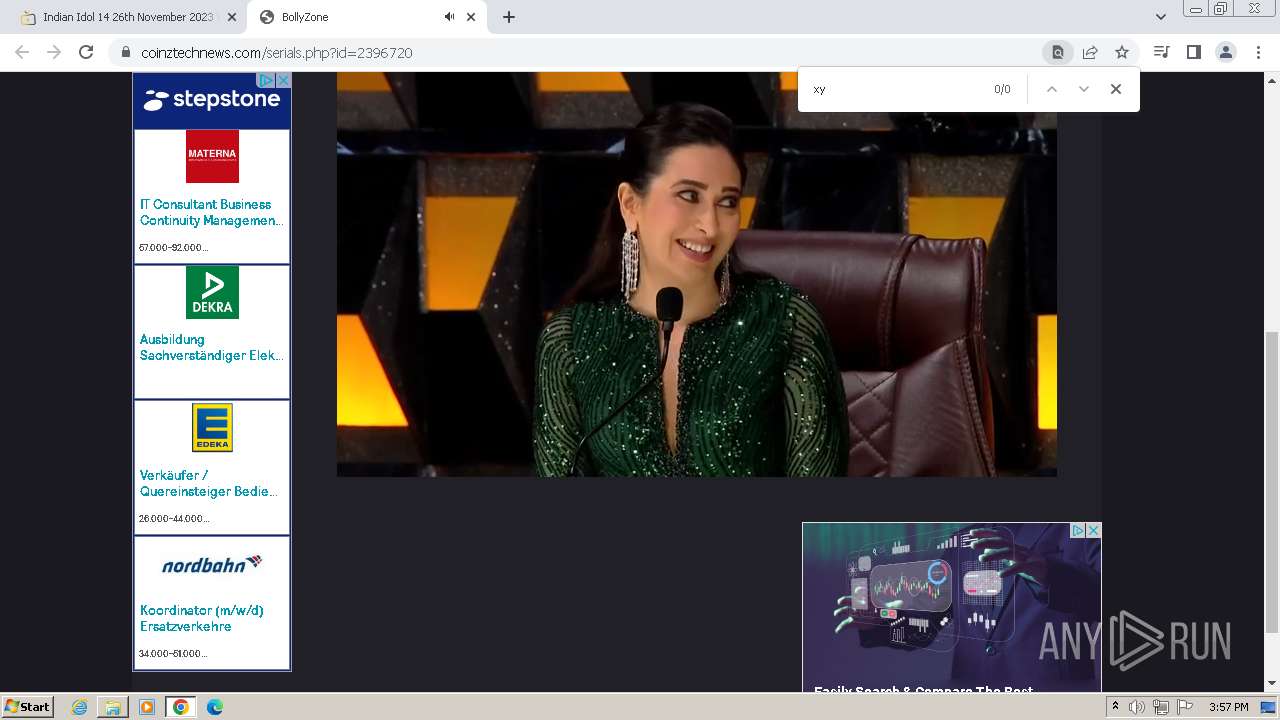Image resolution: width=1280 pixels, height=720 pixels.
Task: Click the find bar text field
Action: [x=896, y=89]
